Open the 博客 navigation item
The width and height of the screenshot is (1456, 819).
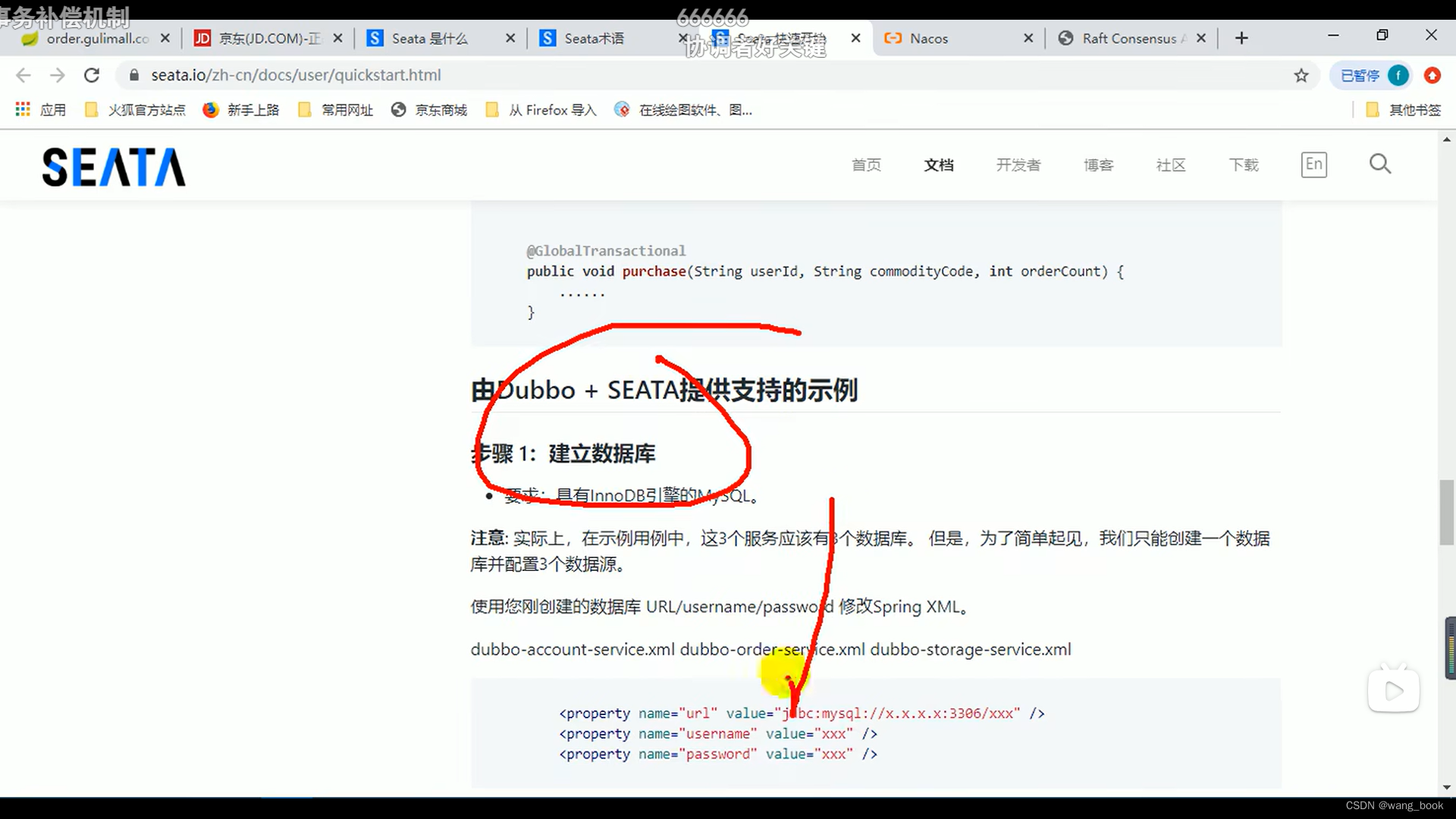[1098, 165]
